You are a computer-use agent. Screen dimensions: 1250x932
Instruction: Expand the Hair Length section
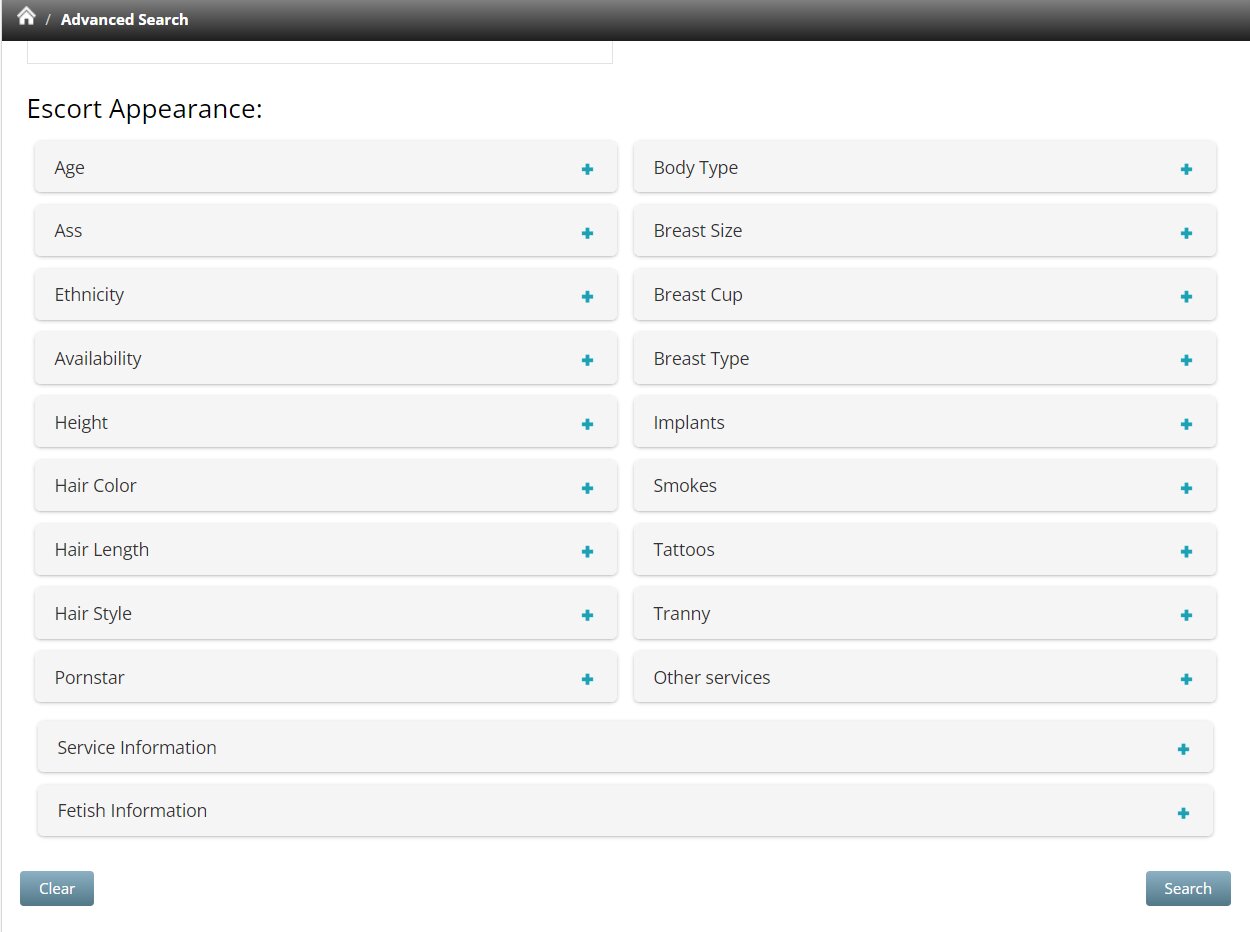pos(325,549)
